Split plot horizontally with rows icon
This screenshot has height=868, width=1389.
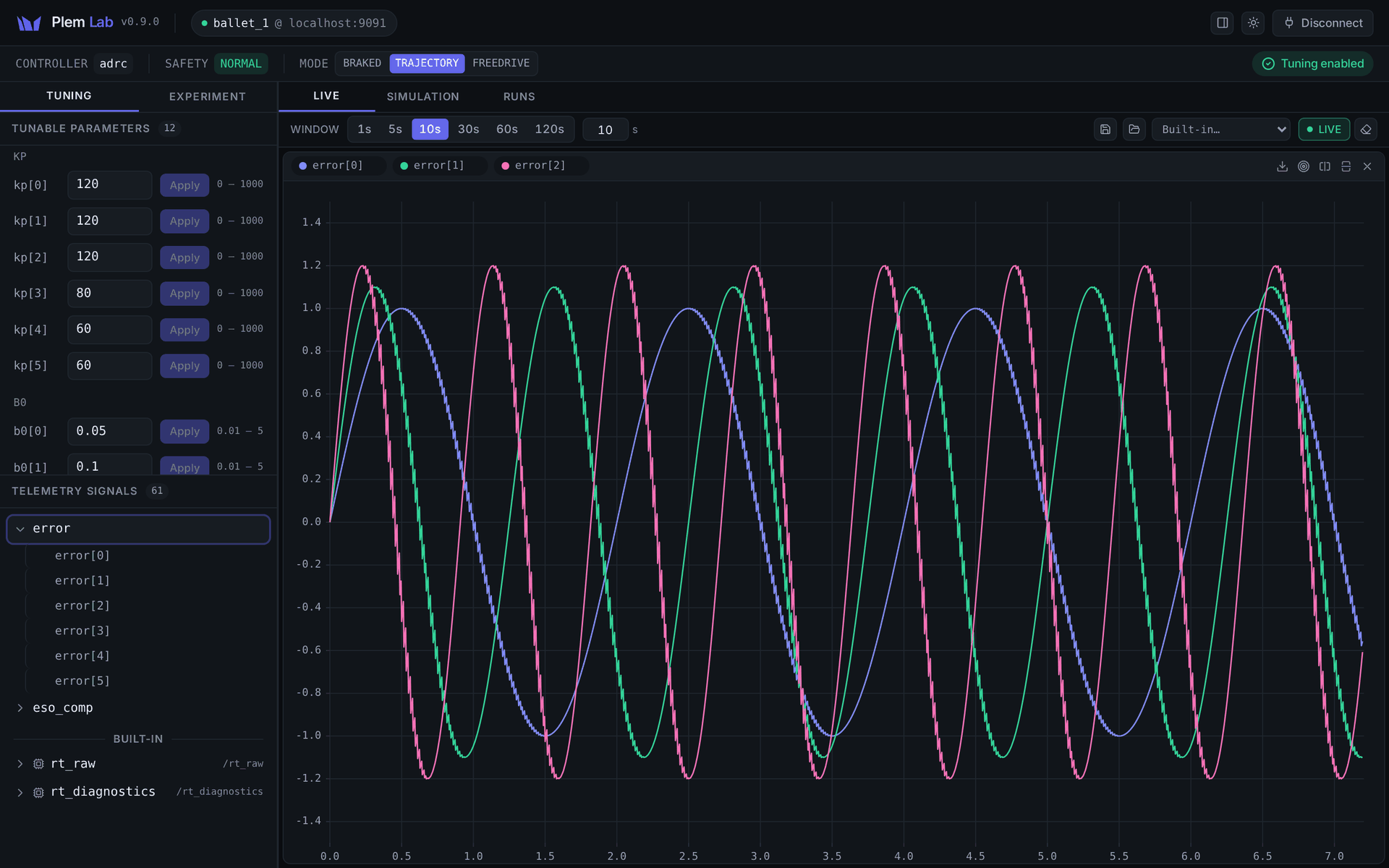(1346, 166)
